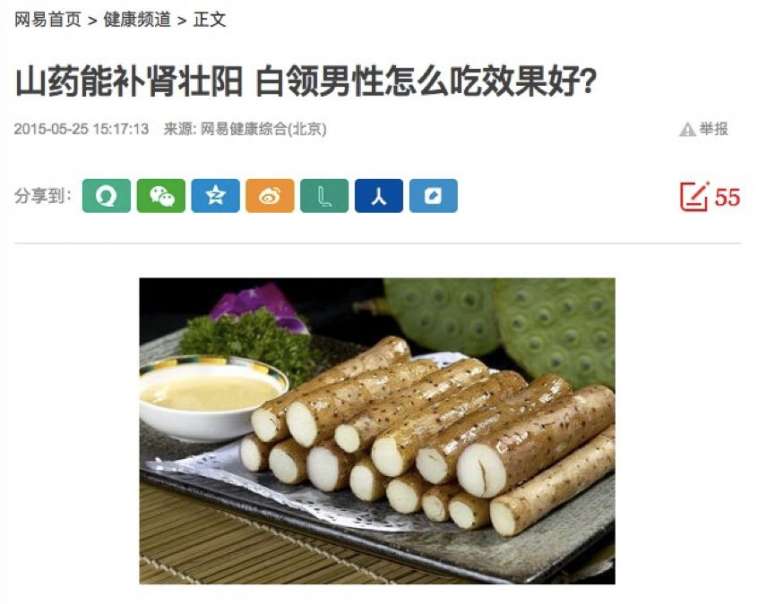Select the 正文 breadcrumb item
Image resolution: width=775 pixels, height=604 pixels.
210,20
